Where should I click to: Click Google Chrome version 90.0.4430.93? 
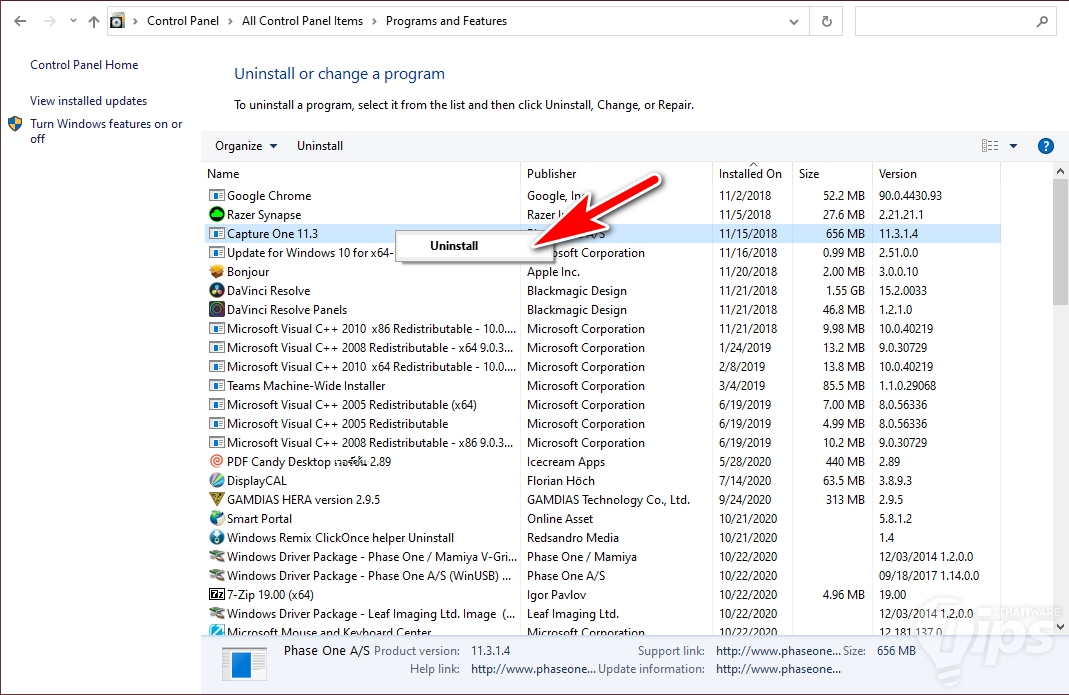[910, 196]
